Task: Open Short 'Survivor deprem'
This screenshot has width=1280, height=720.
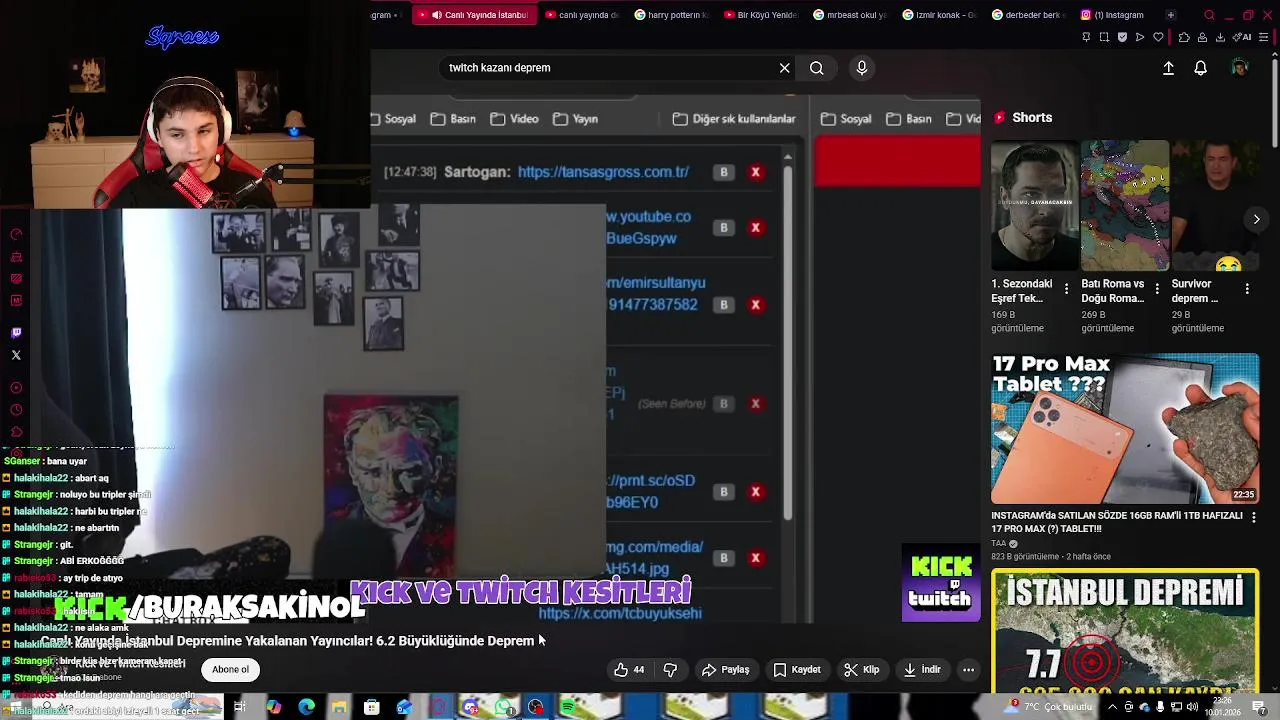Action: 1215,206
